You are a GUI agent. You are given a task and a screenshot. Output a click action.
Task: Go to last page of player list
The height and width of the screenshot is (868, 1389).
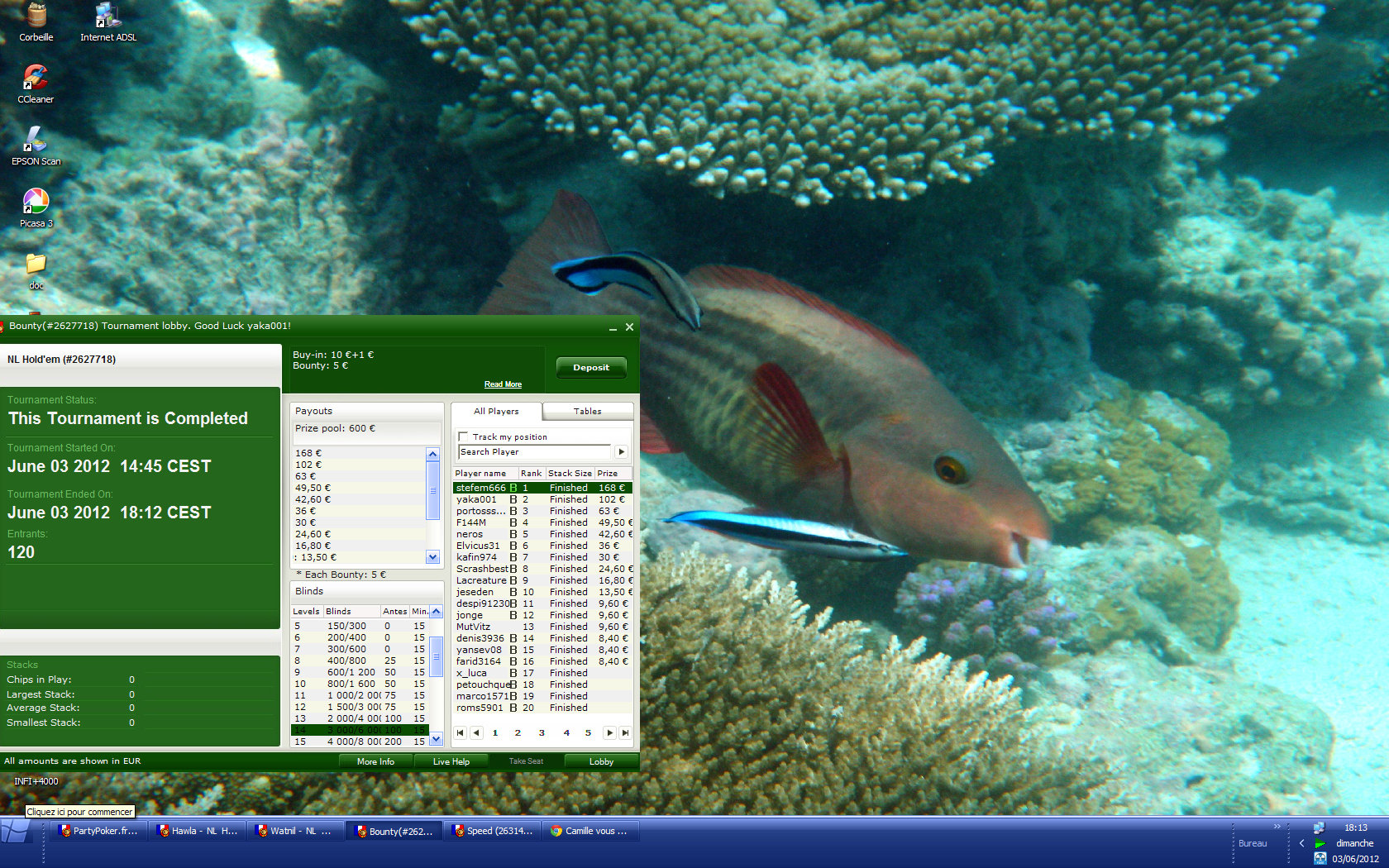coord(626,732)
